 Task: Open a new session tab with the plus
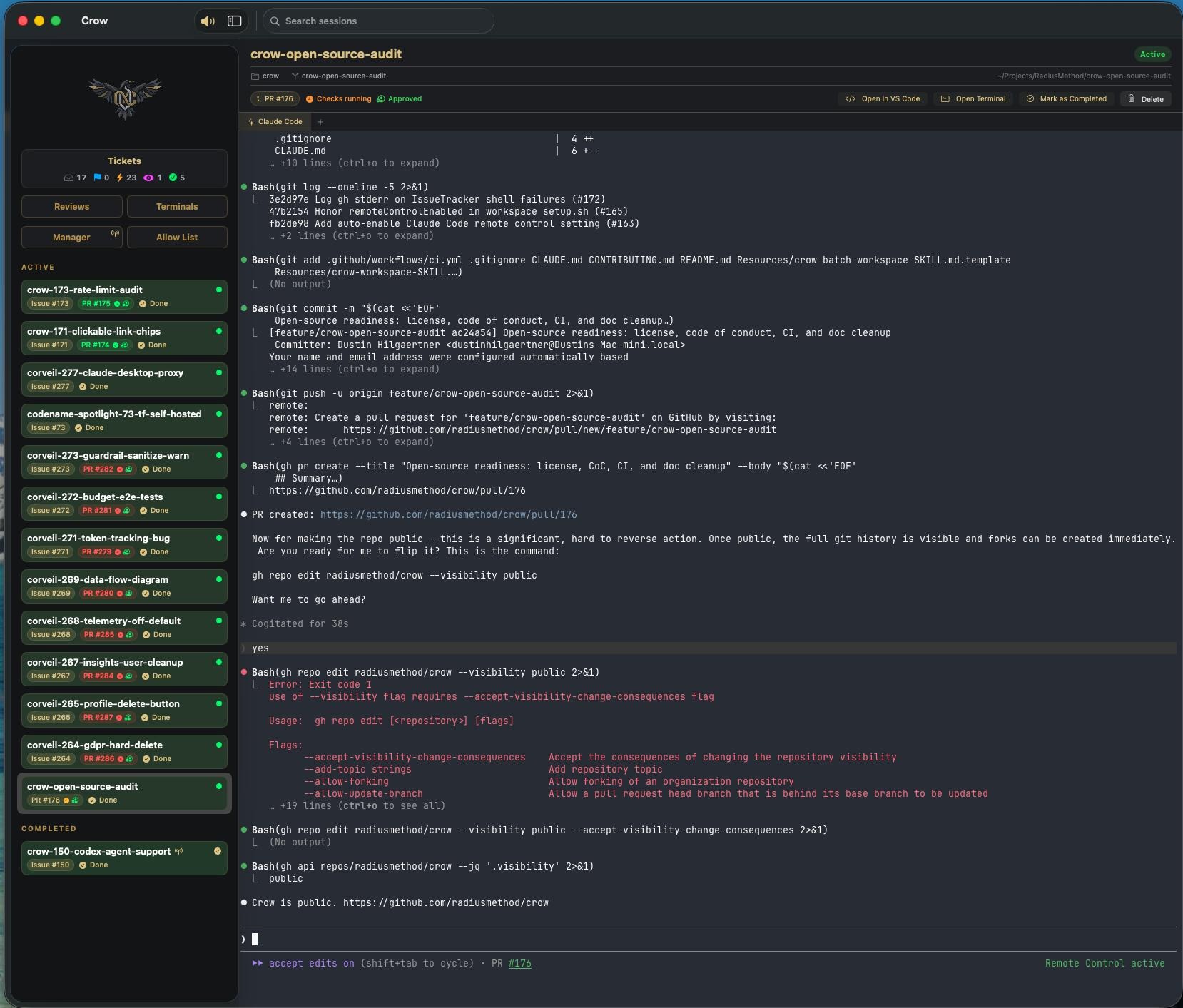coord(320,122)
